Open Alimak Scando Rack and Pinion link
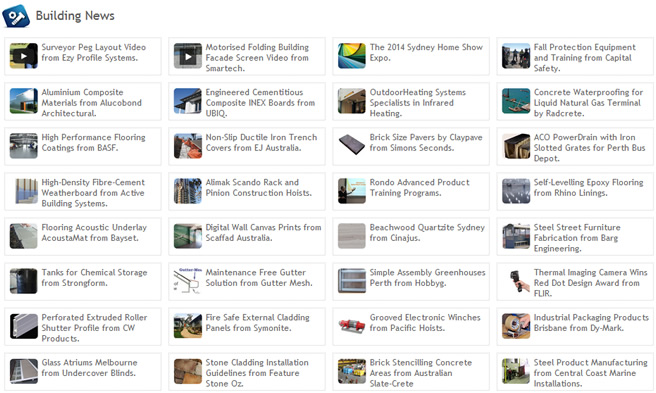Screen dimensions: 656x393 (259, 188)
